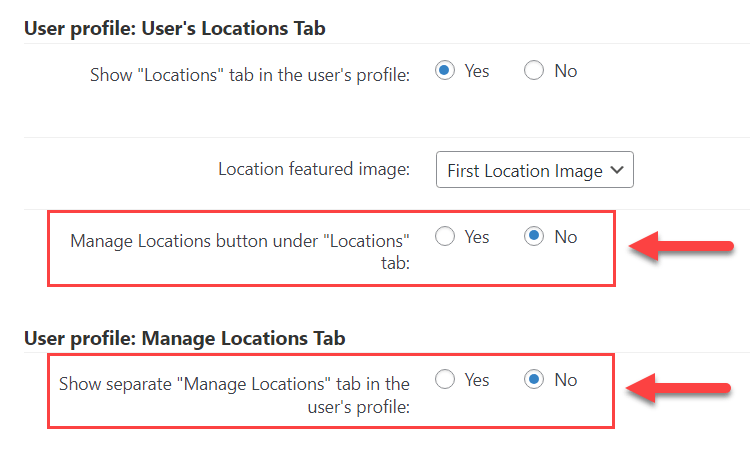750x450 pixels.
Task: Click the red arrow beside separate Manage Locations tab row
Action: [x=682, y=389]
